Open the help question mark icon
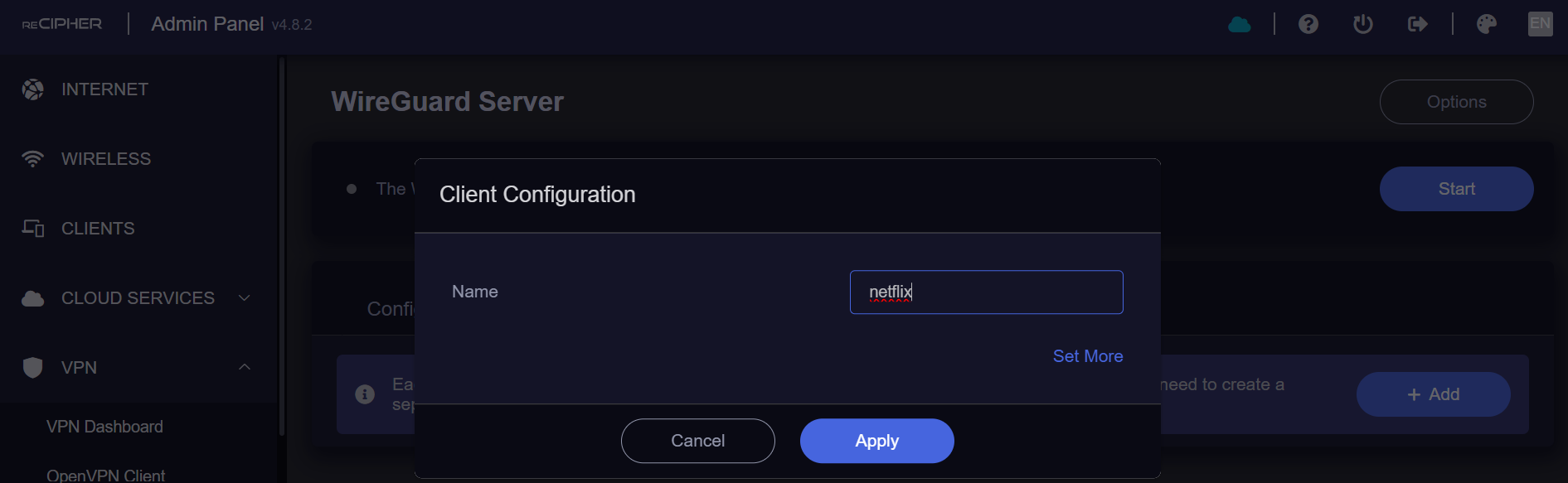This screenshot has width=1568, height=483. coord(1308,24)
